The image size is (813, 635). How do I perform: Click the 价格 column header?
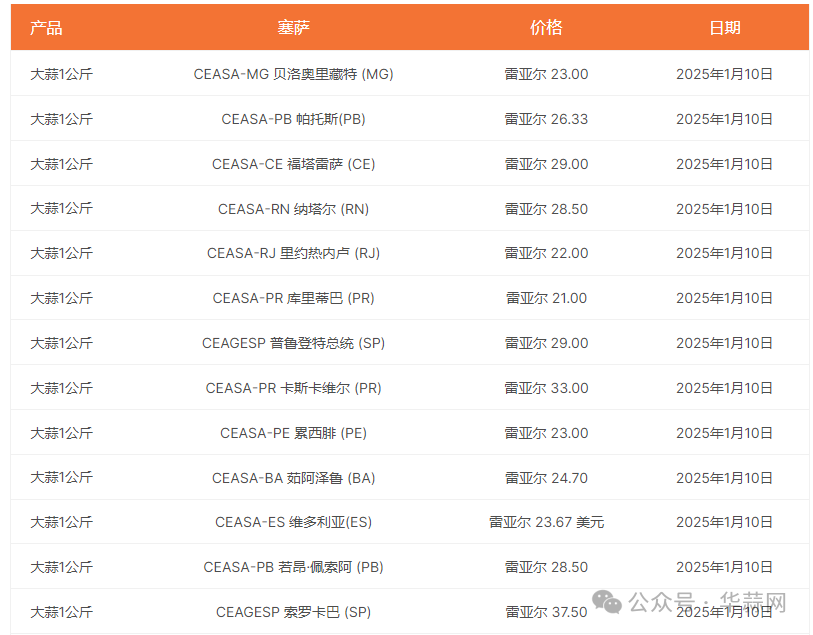point(546,27)
